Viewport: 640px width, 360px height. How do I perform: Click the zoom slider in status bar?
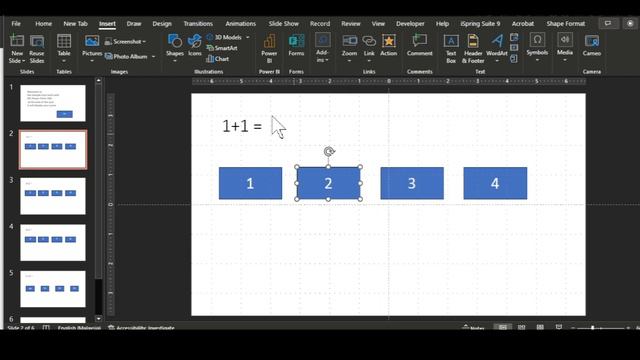[x=600, y=327]
